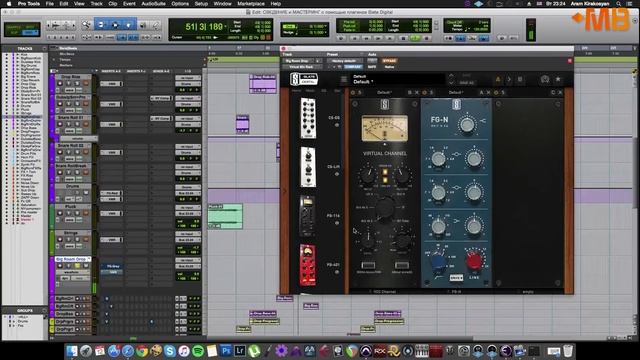Select the Scrubber speaker tool
Image resolution: width=640 pixels, height=360 pixels.
click(143, 25)
